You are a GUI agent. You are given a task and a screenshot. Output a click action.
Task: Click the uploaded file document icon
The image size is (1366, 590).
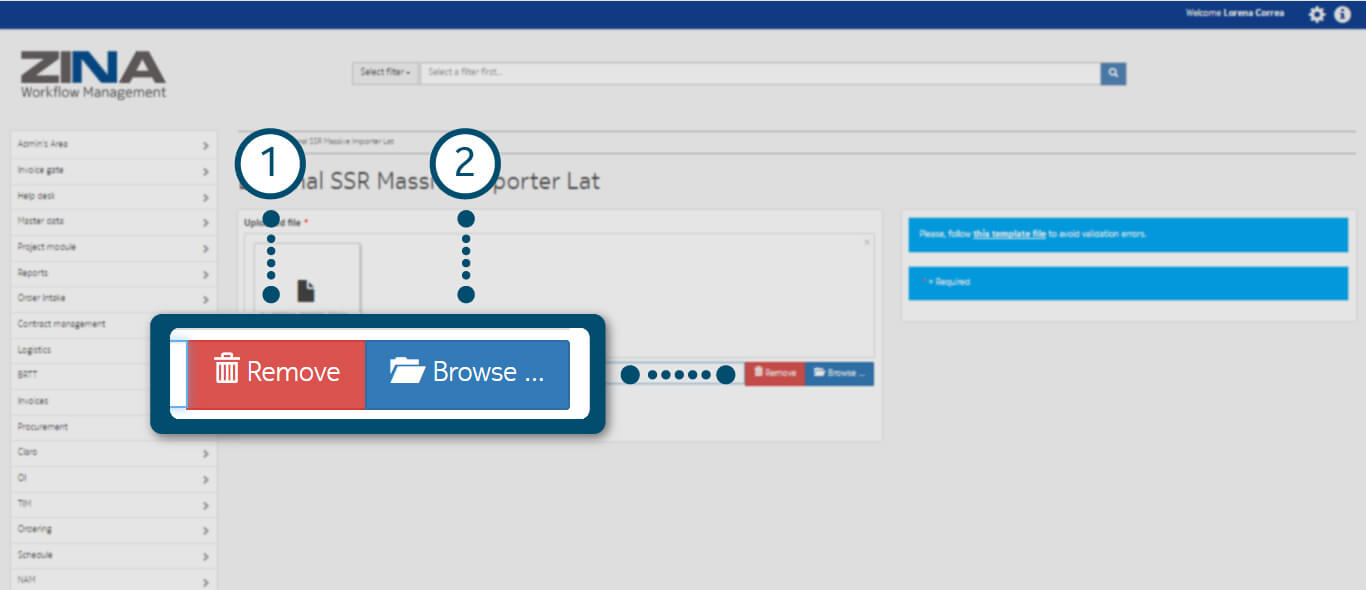tap(306, 291)
